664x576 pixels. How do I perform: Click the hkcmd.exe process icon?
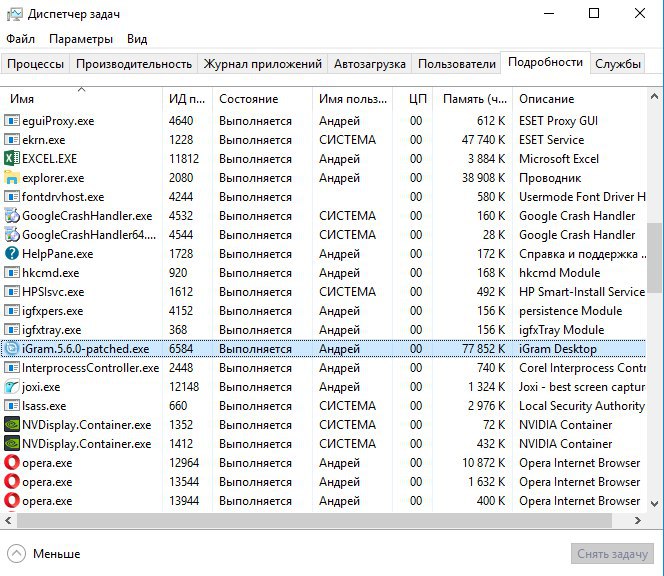click(12, 272)
